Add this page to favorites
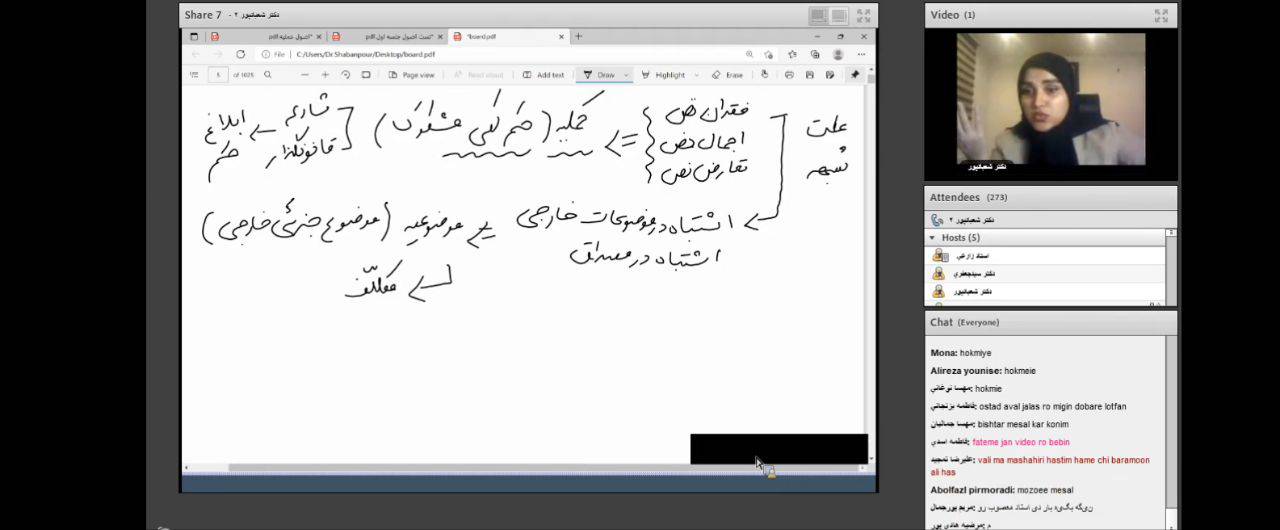1280x530 pixels. [769, 54]
